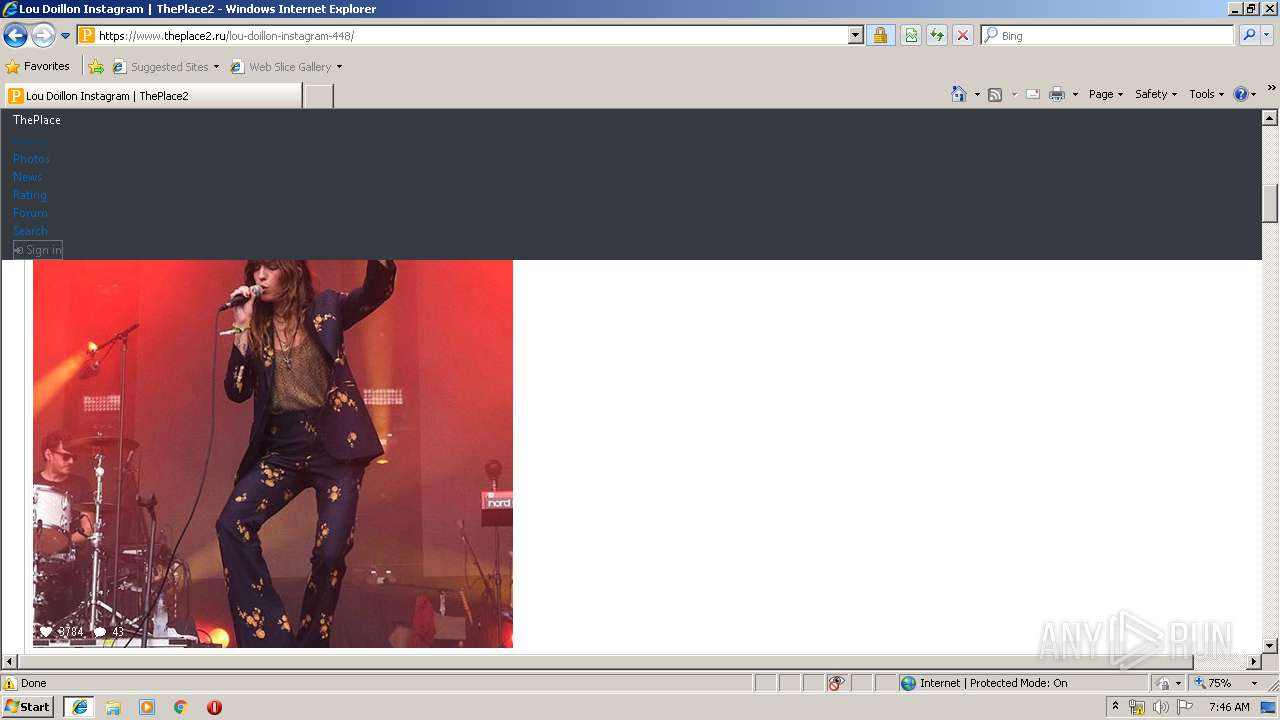Open Windows Explorer folder from taskbar
Screen dimensions: 1280x720
tap(113, 707)
